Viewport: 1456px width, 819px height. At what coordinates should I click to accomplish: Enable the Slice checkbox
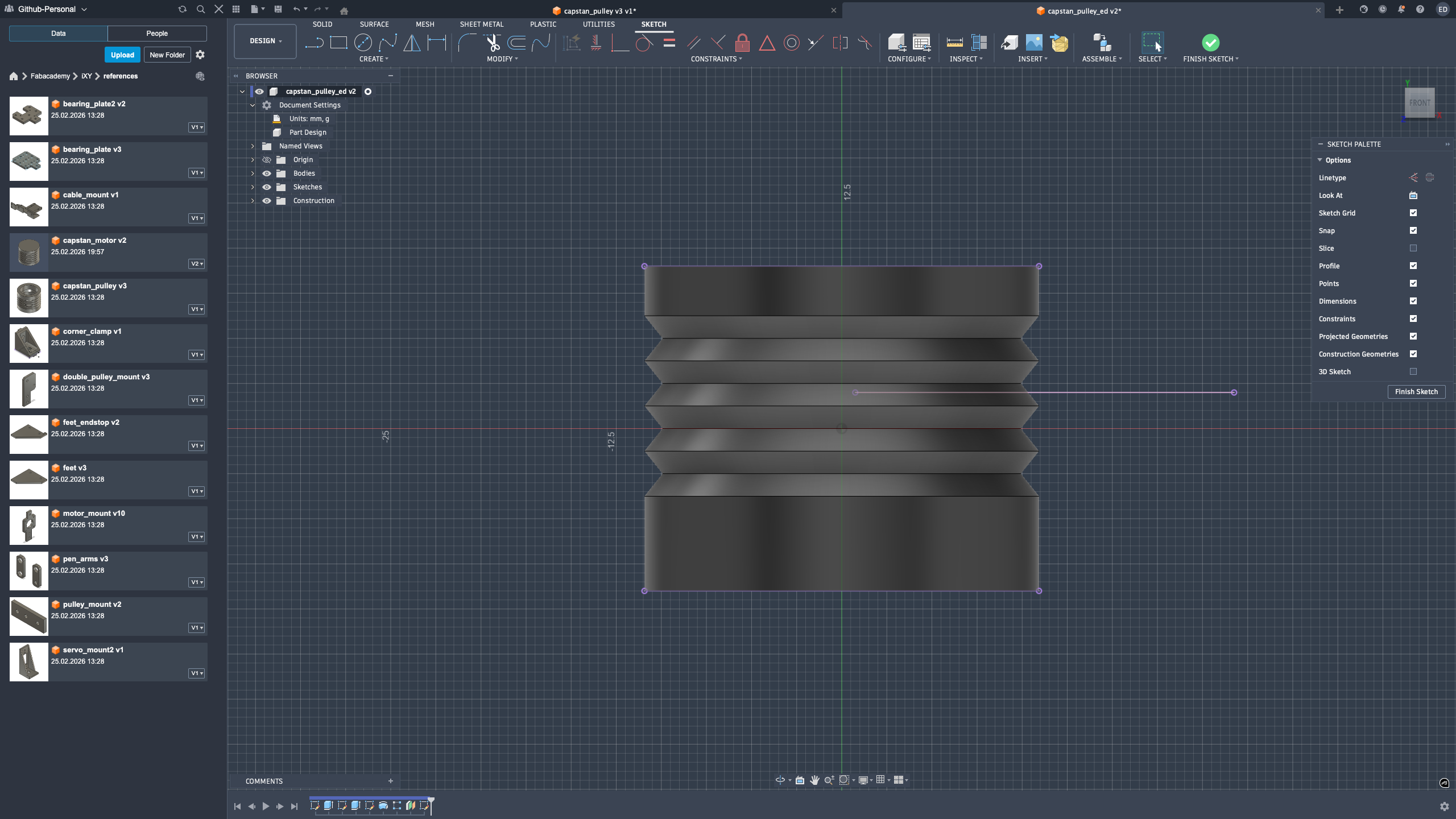(x=1413, y=248)
